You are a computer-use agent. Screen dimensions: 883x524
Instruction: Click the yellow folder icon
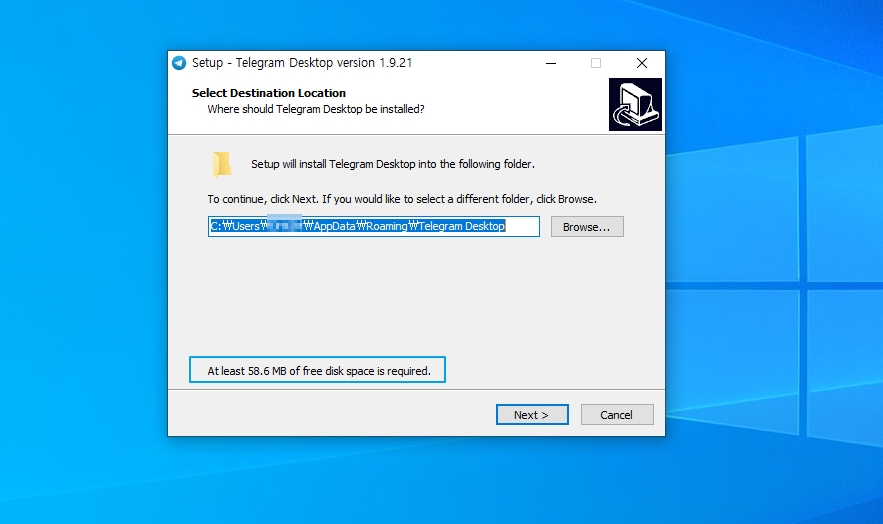[222, 164]
